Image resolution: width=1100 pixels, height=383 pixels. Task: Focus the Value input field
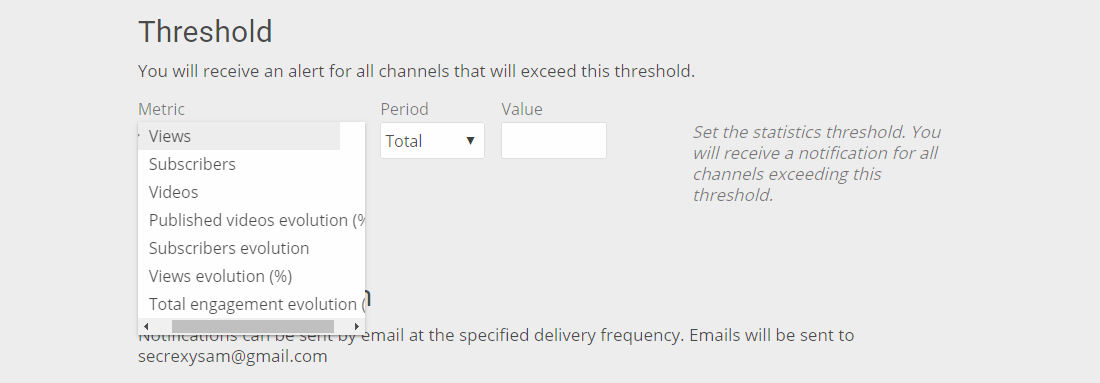point(554,140)
